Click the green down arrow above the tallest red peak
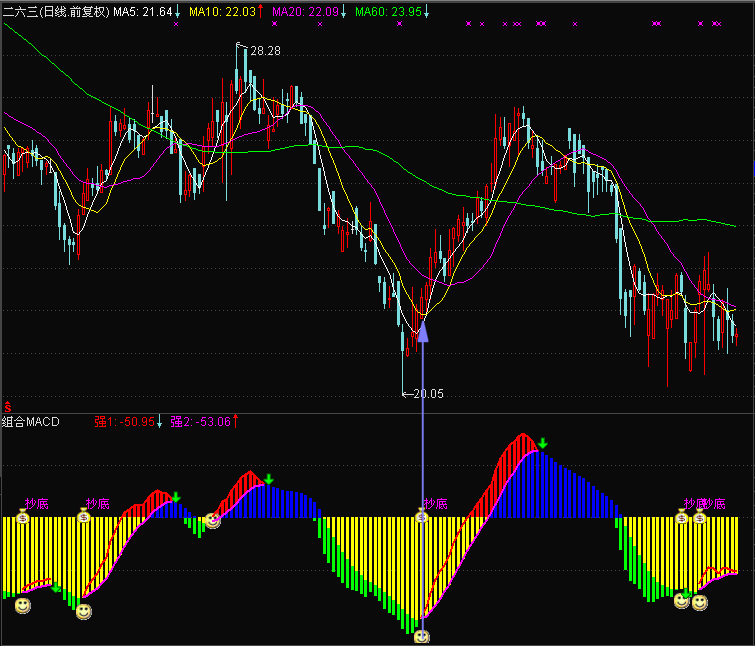The width and height of the screenshot is (755, 646). [x=542, y=443]
